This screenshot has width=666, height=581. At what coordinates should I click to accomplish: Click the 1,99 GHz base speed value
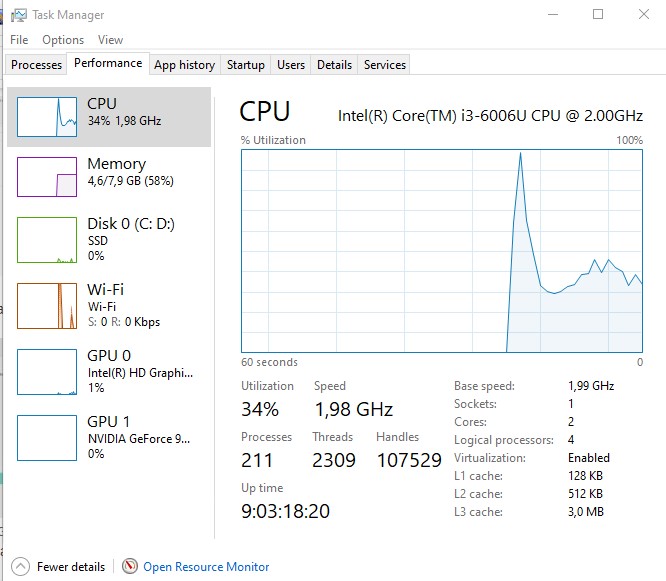591,386
